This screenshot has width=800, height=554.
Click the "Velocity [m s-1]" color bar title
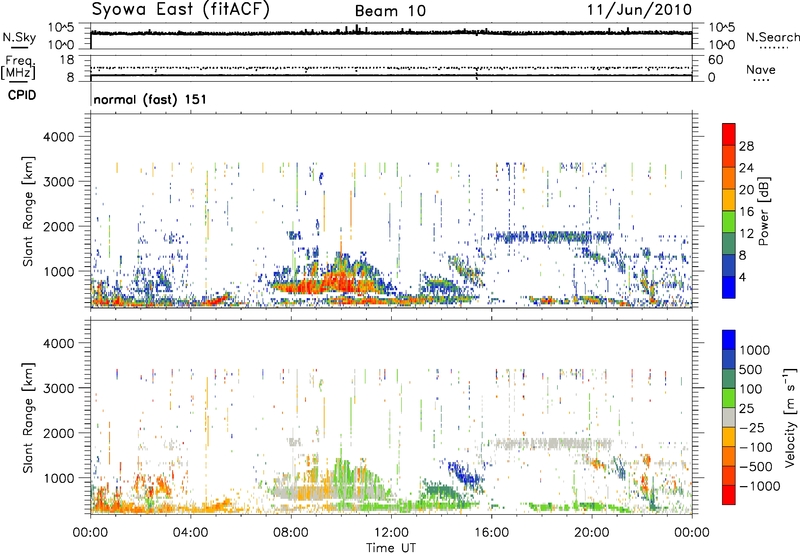(x=789, y=417)
